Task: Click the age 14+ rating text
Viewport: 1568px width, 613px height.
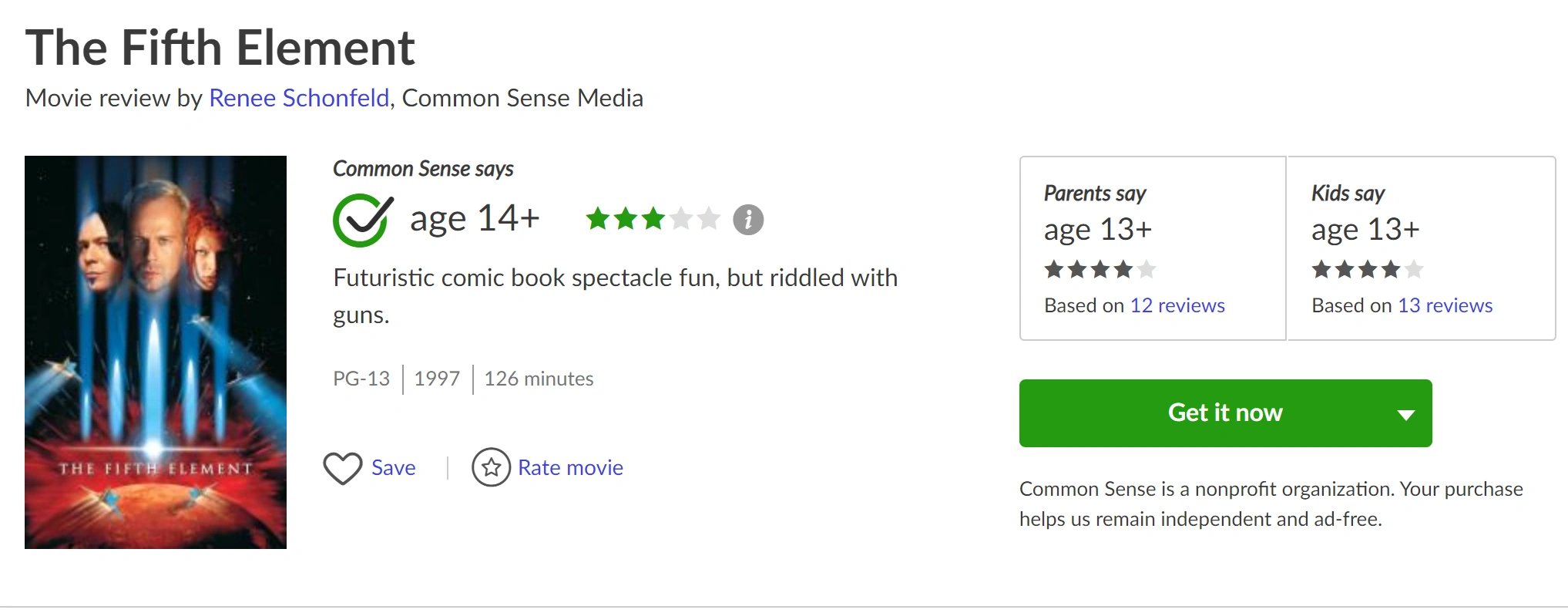Action: click(x=475, y=219)
